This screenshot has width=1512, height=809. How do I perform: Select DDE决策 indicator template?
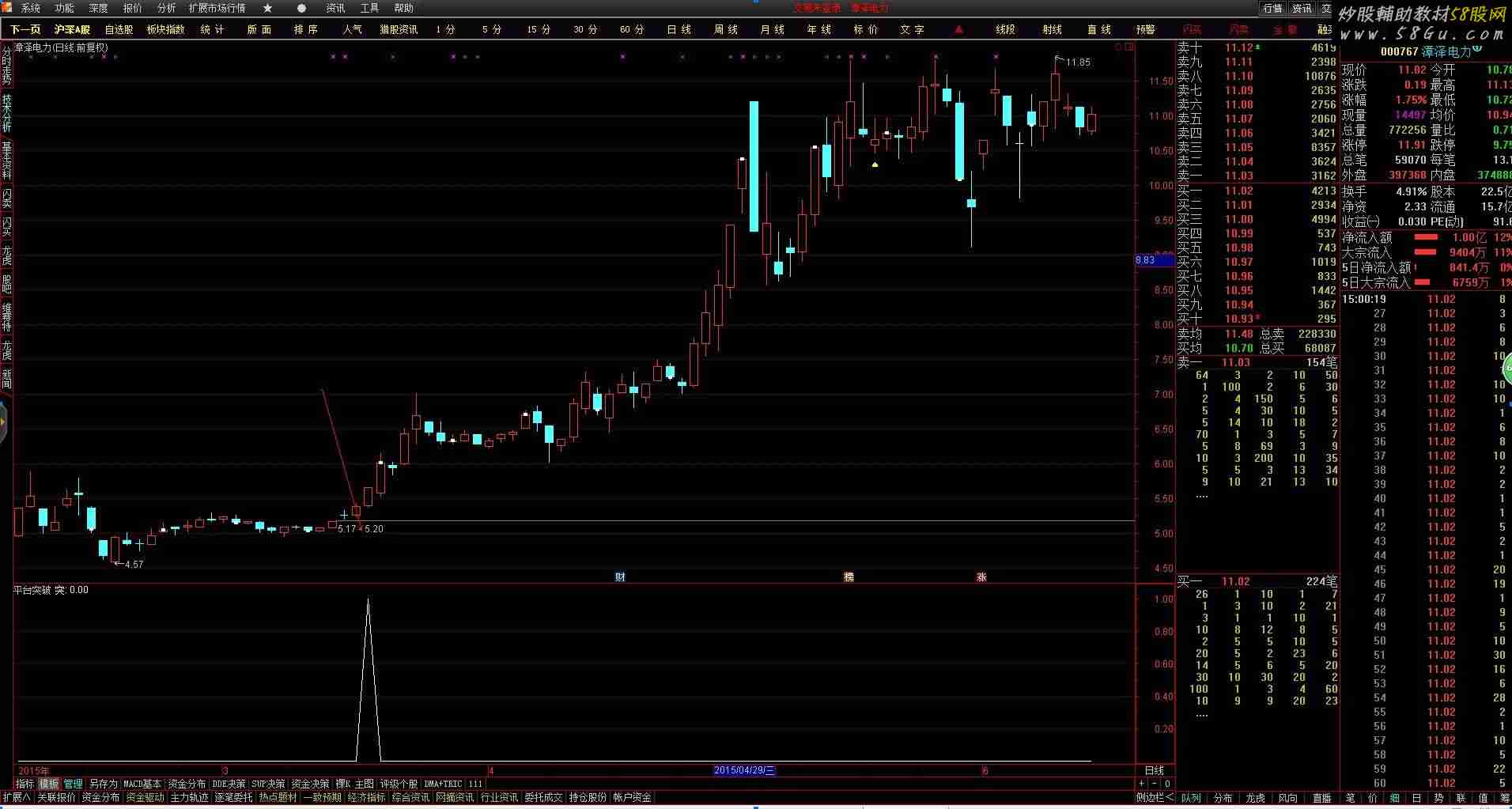click(x=228, y=784)
